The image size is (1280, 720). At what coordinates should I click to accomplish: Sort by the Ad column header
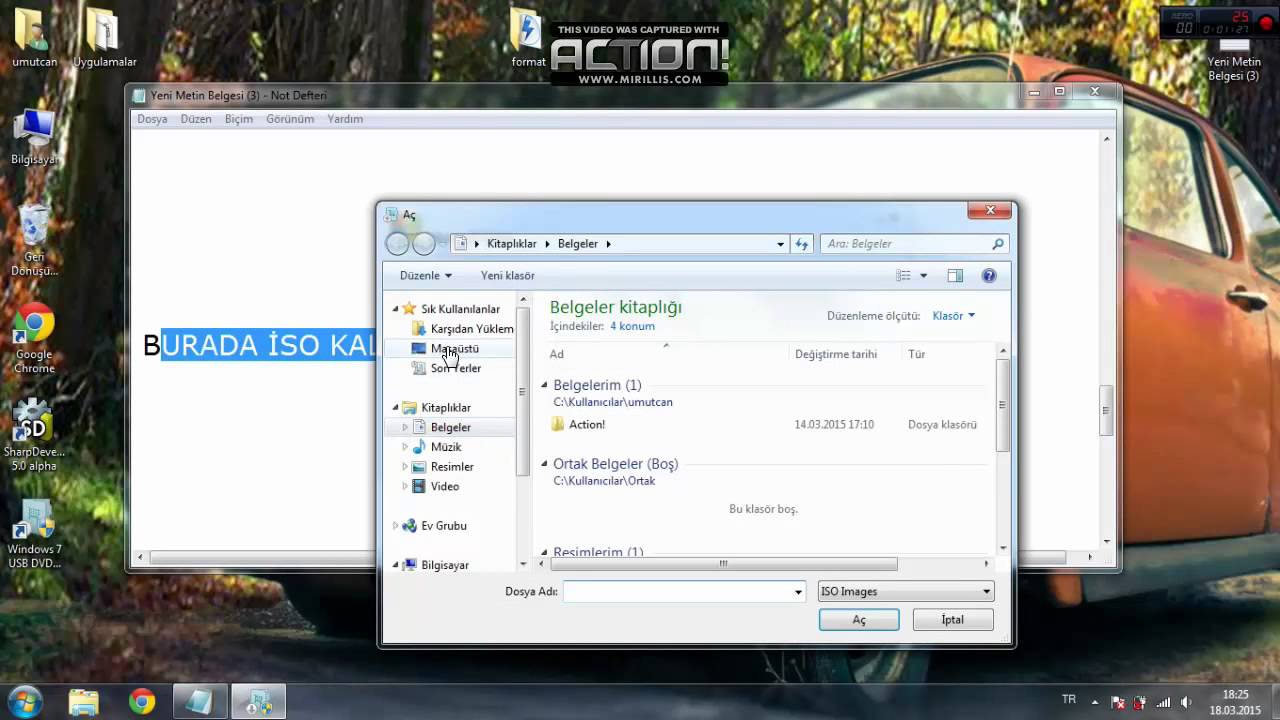pyautogui.click(x=557, y=354)
